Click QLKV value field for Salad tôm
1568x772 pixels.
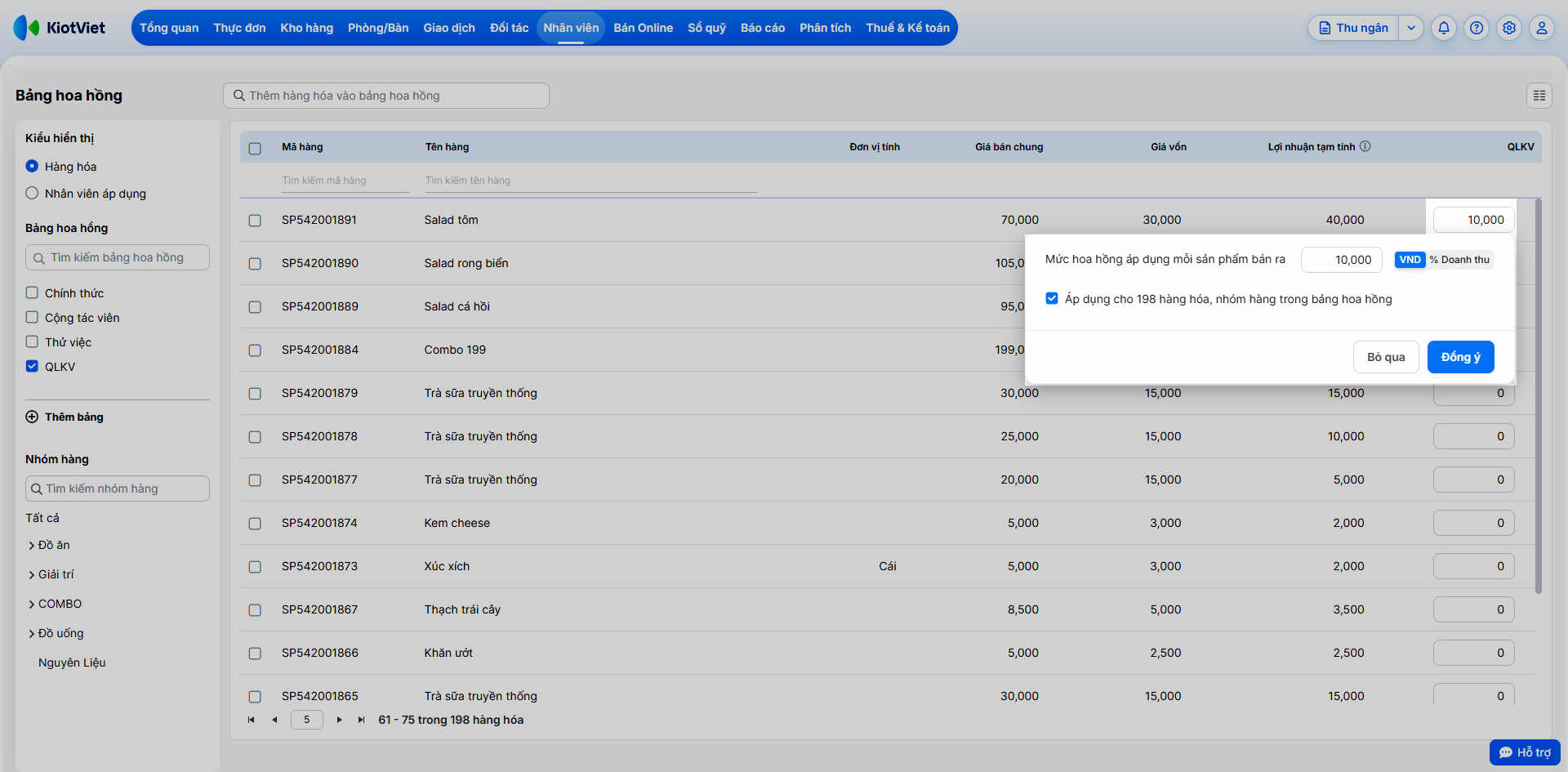pos(1474,220)
